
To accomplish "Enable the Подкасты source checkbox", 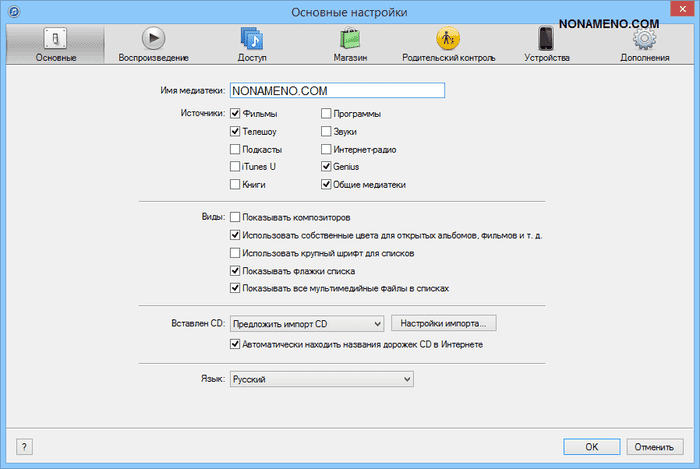I will pyautogui.click(x=236, y=149).
